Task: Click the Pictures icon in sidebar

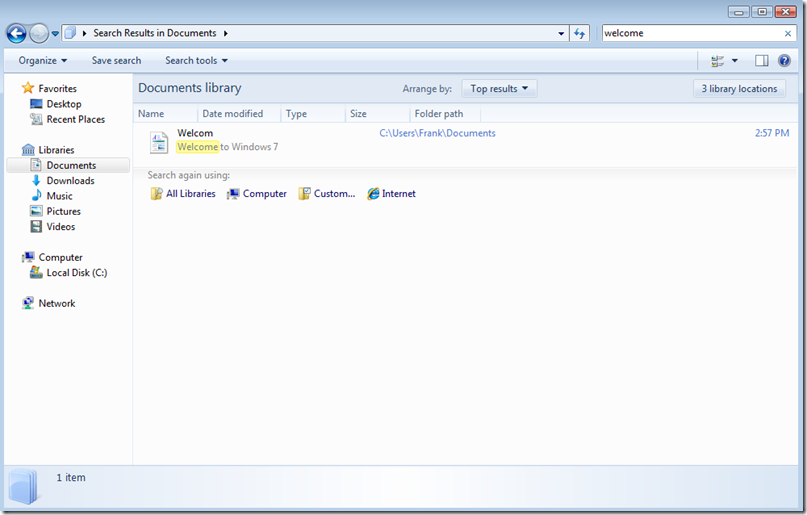Action: (x=36, y=211)
